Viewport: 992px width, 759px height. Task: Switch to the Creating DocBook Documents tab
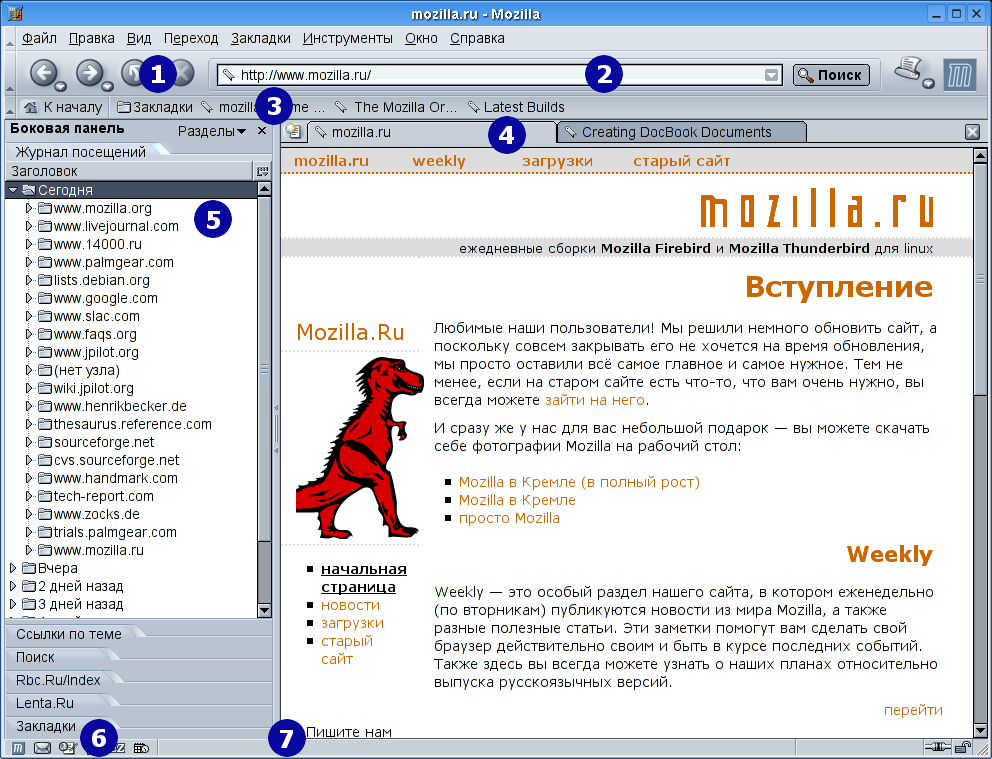click(682, 132)
